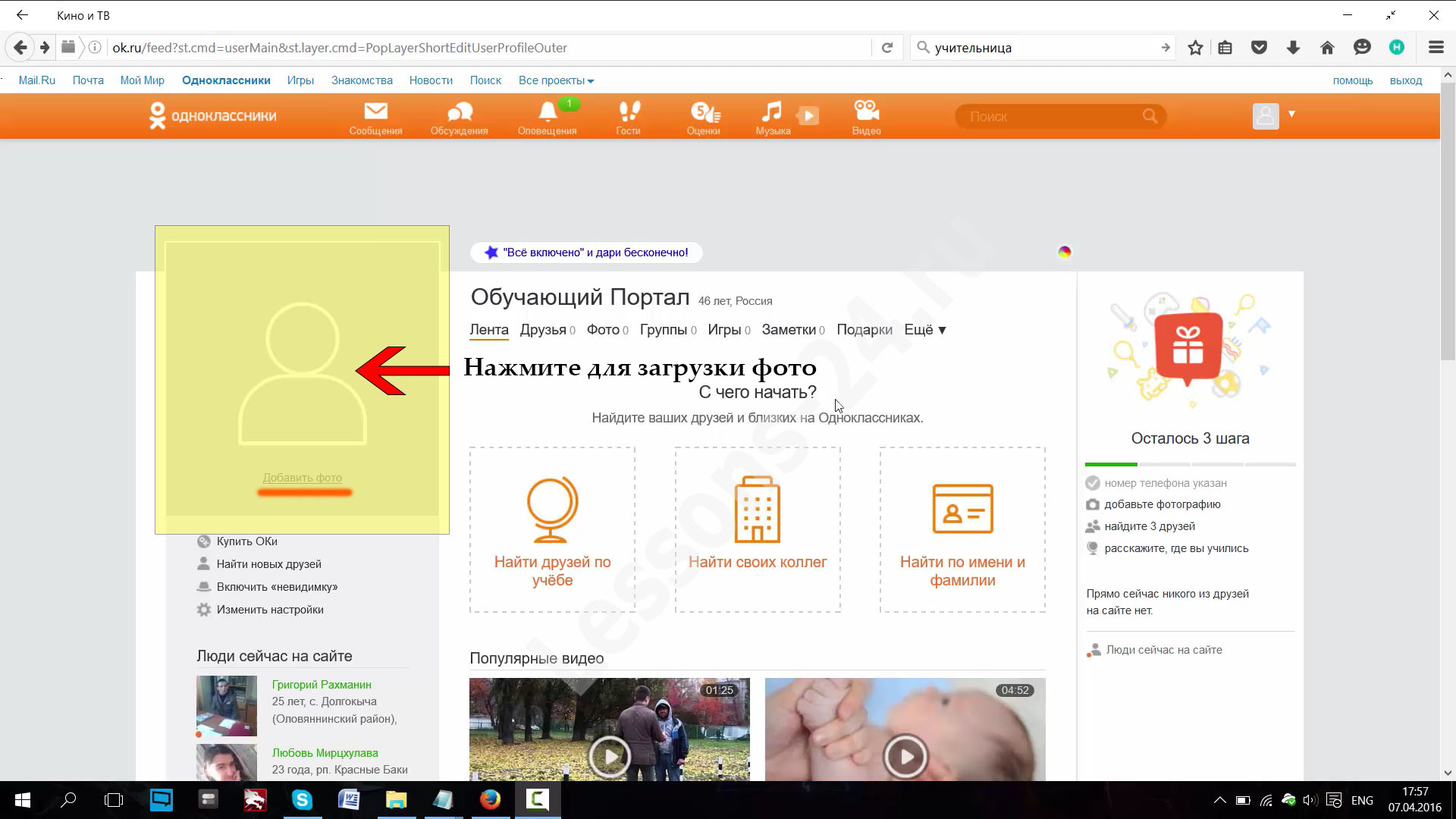Click расскажите, где вы учились step
Viewport: 1456px width, 819px height.
click(x=1175, y=548)
